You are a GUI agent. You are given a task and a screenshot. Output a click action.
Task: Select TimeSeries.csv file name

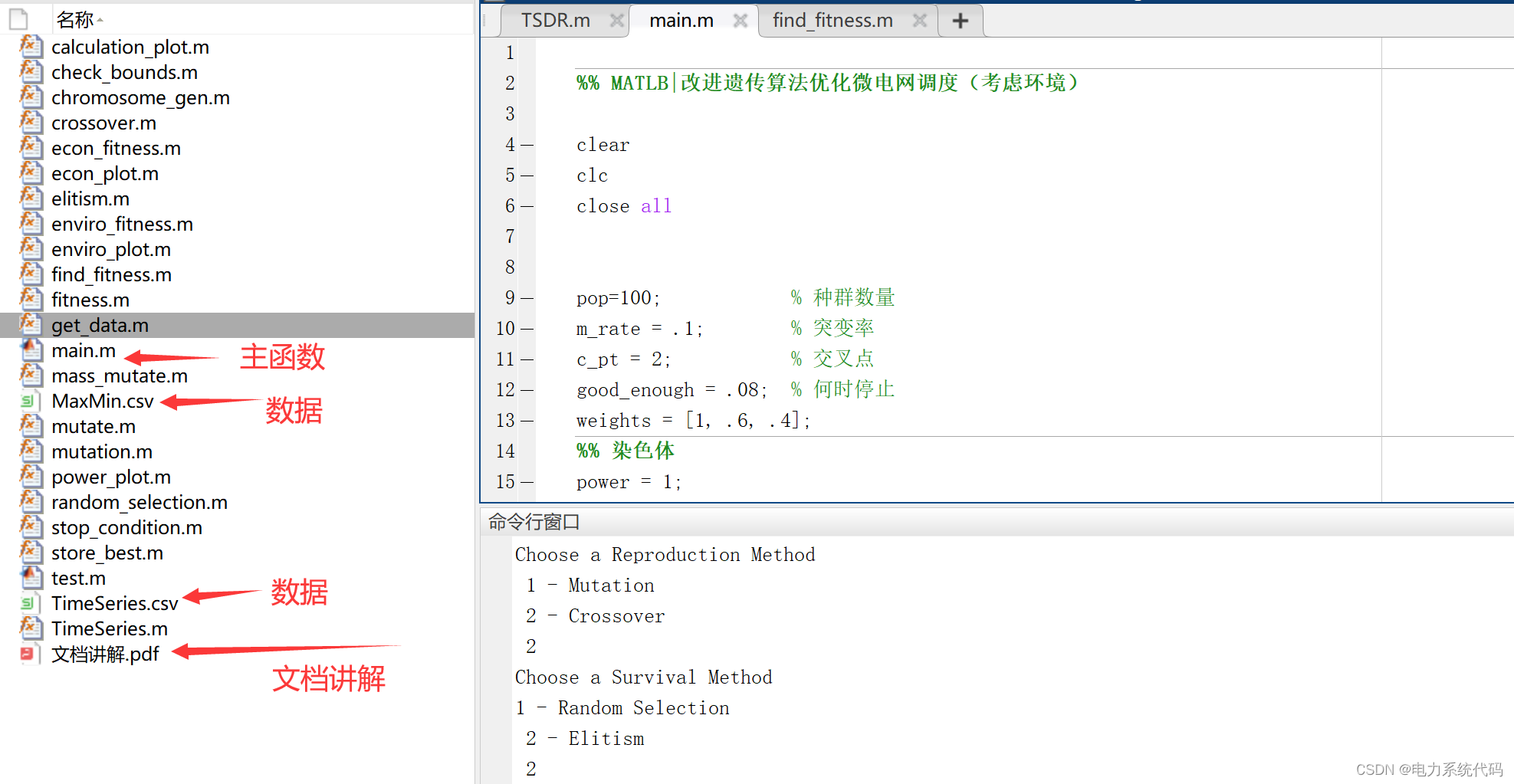click(115, 603)
